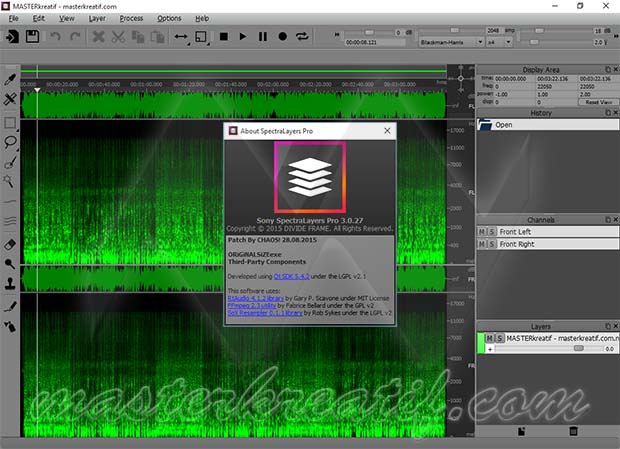
Task: Select the horizontal zoom arrows tool
Action: pos(181,37)
